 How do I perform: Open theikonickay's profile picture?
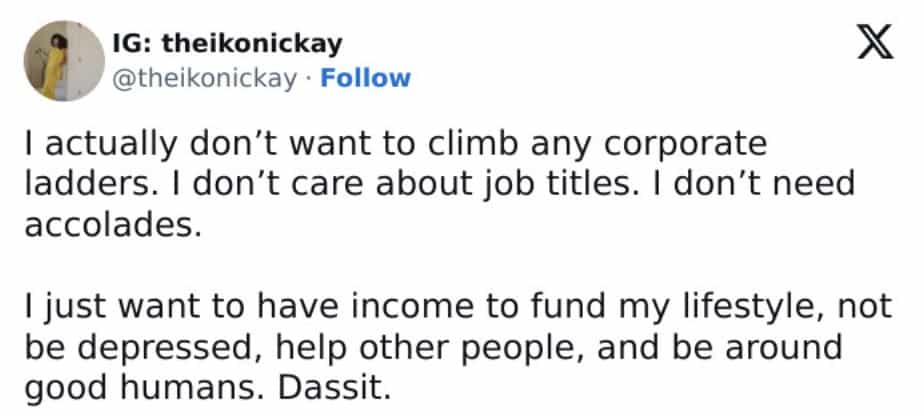60,61
